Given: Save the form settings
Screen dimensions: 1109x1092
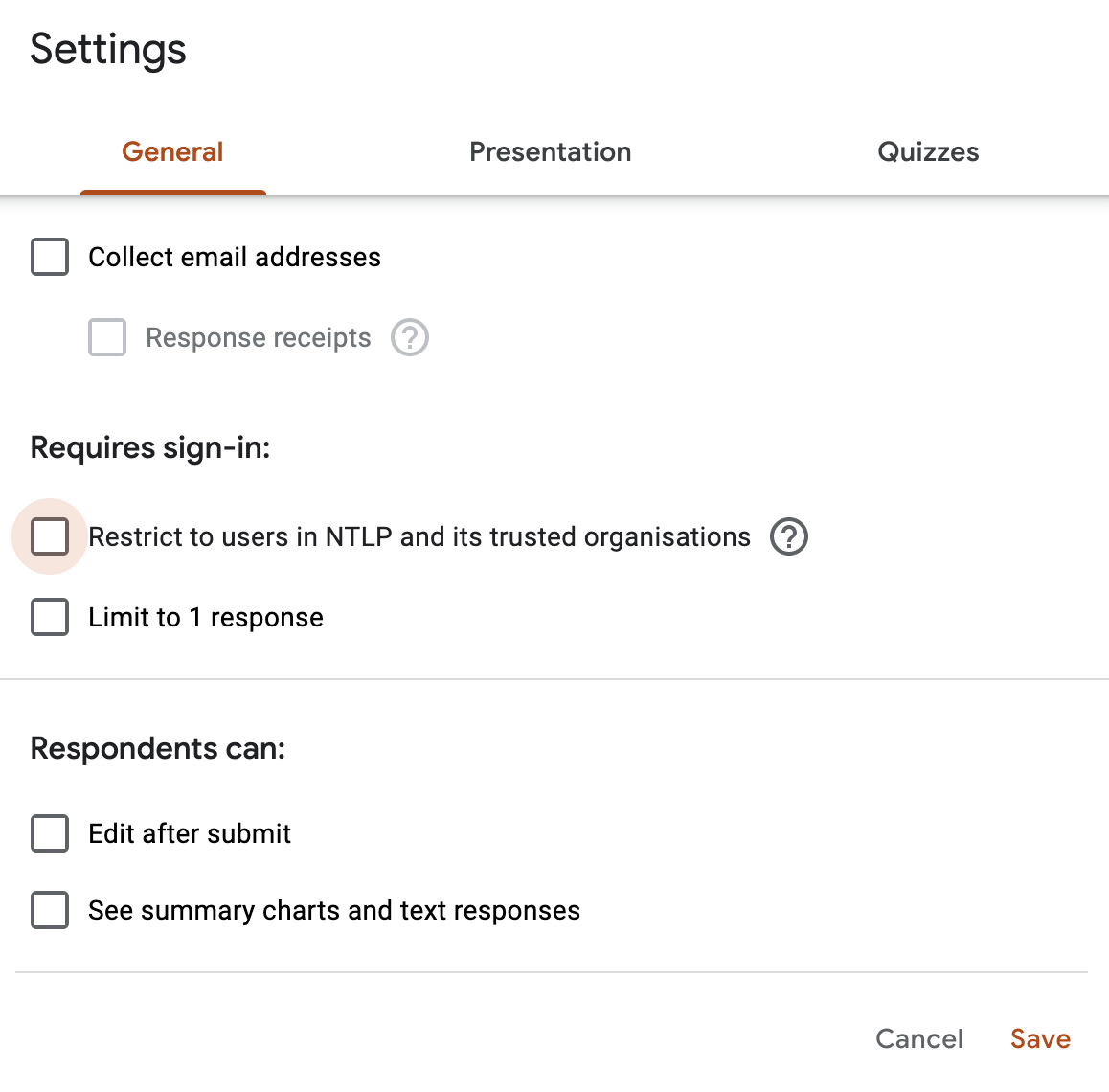Looking at the screenshot, I should click(x=1040, y=1039).
